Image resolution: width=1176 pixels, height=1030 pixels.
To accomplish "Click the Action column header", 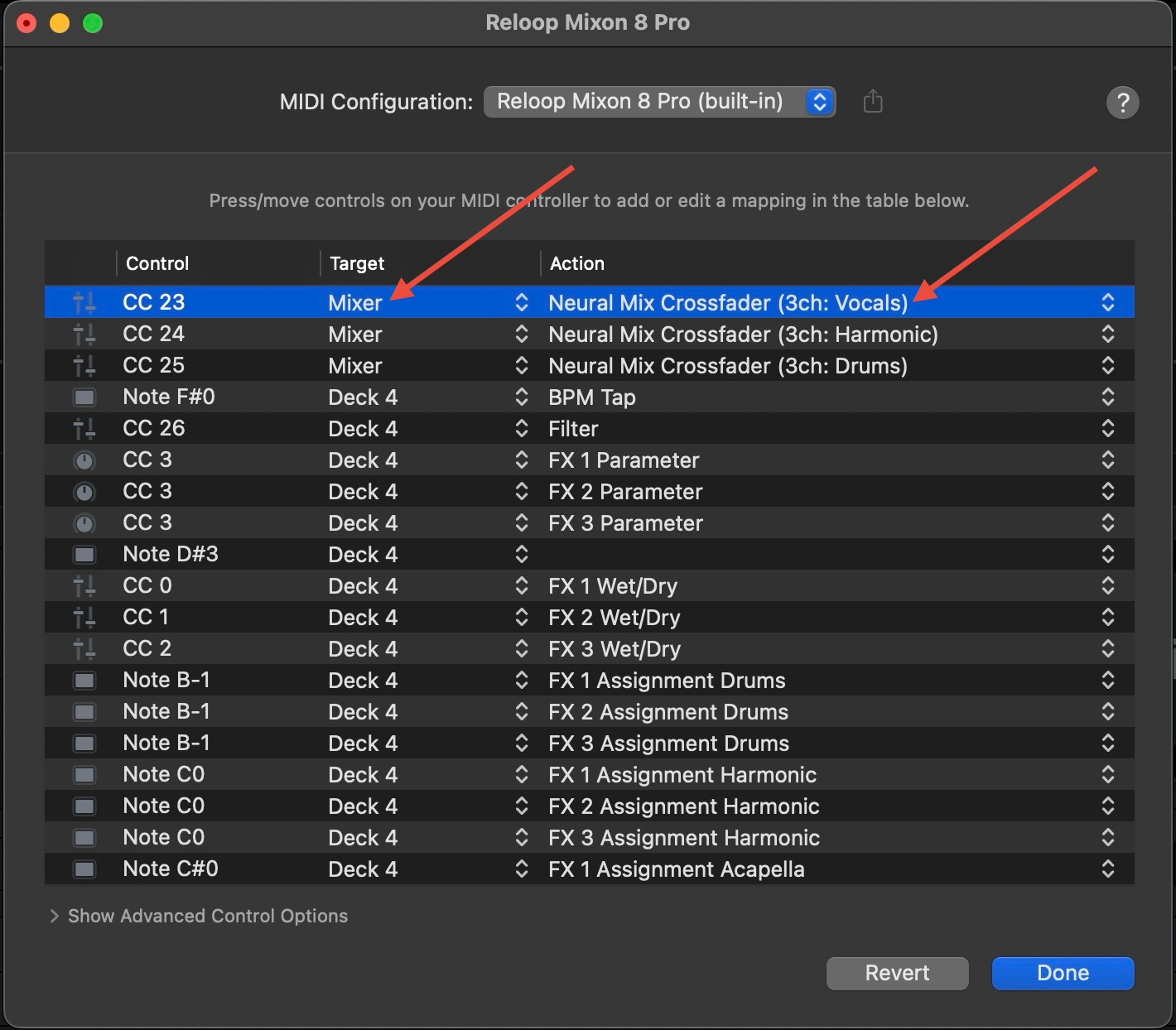I will click(577, 263).
